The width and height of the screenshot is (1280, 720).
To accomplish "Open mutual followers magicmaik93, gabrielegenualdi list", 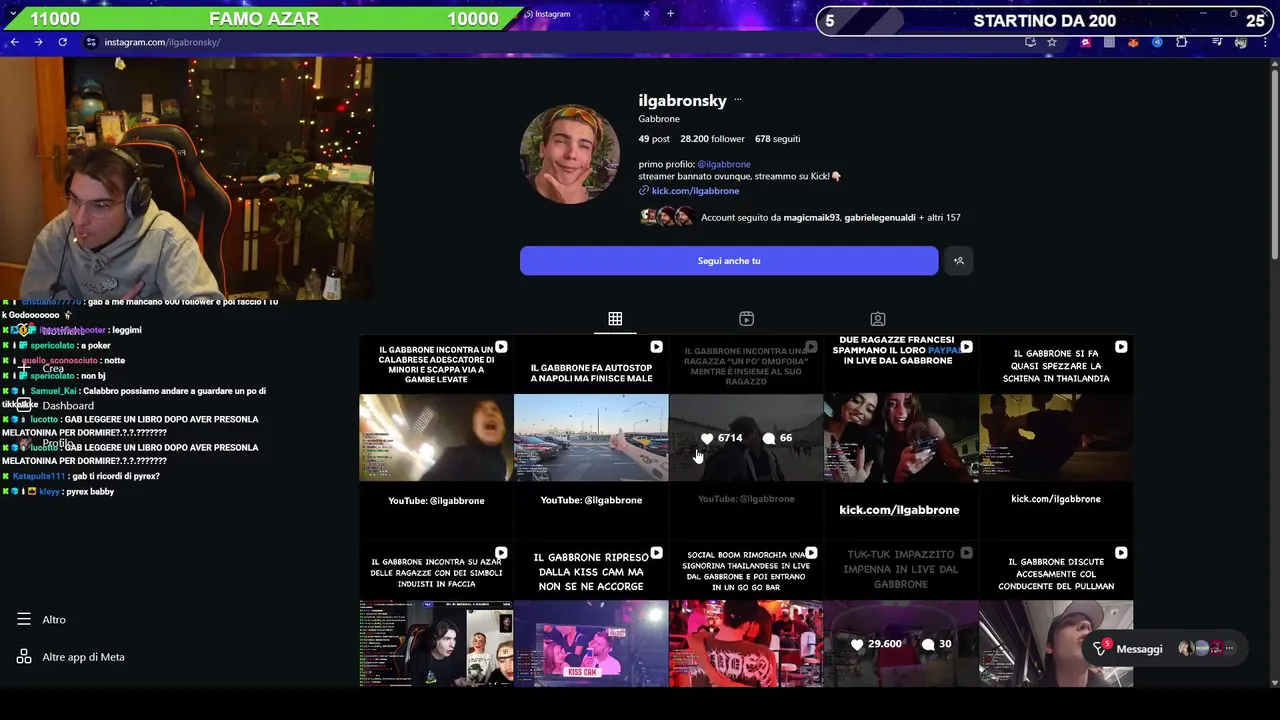I will [830, 217].
